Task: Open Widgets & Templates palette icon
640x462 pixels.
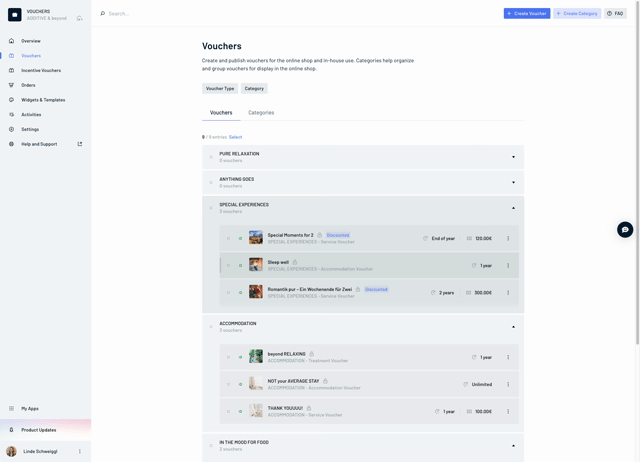Action: (11, 100)
